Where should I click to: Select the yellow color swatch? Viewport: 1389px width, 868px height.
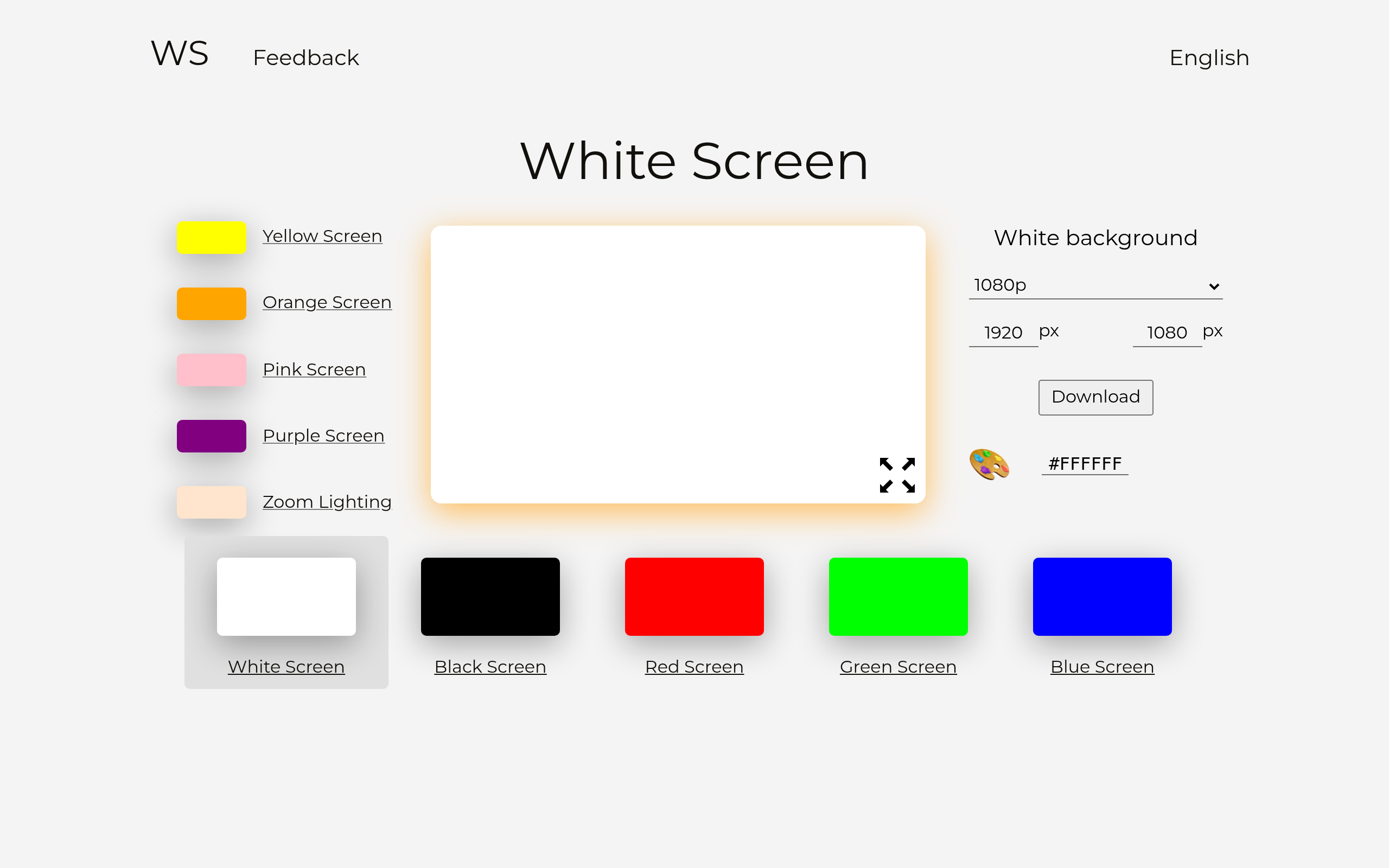coord(211,237)
